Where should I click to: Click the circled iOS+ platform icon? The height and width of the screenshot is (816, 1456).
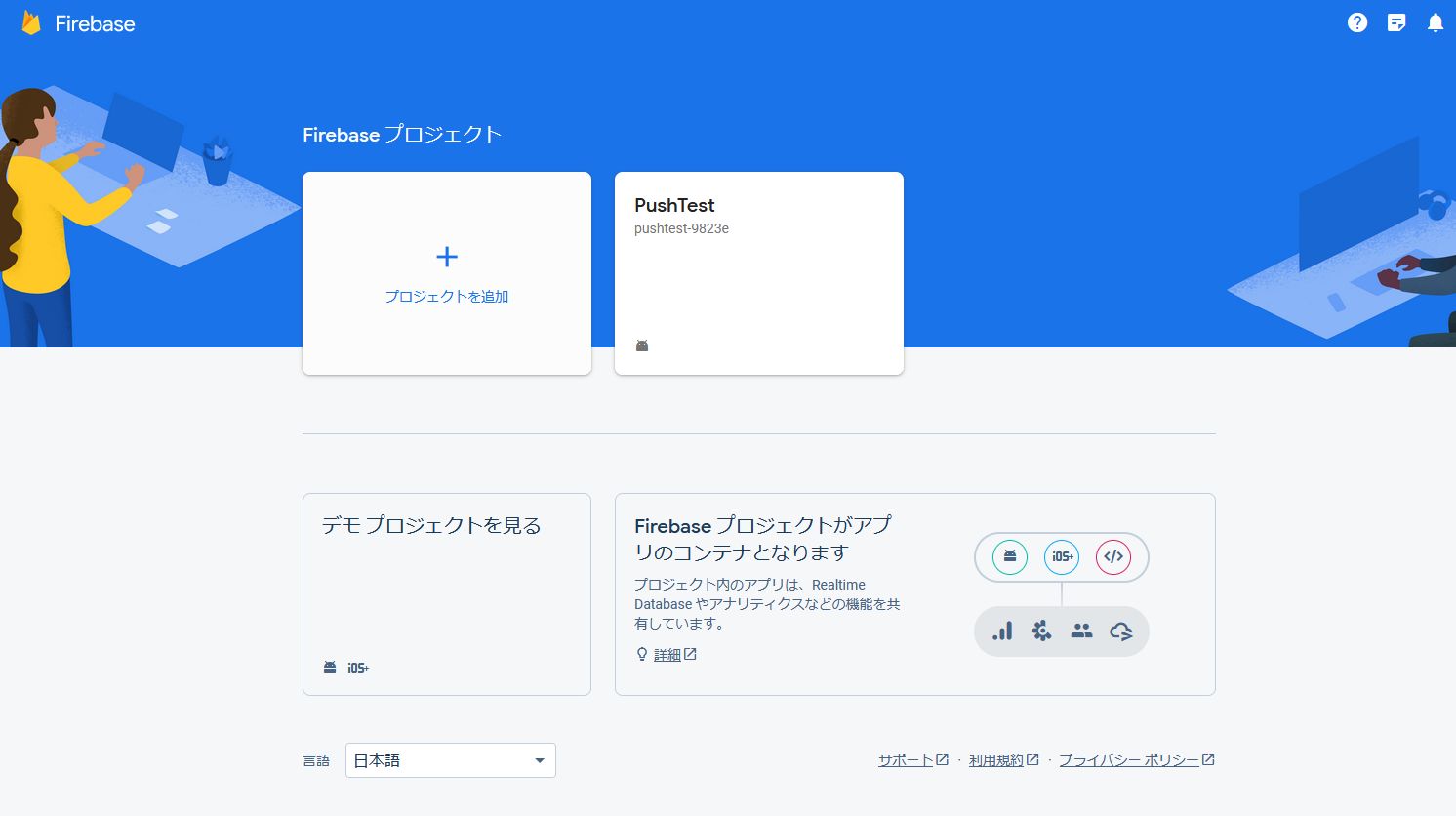[1062, 557]
